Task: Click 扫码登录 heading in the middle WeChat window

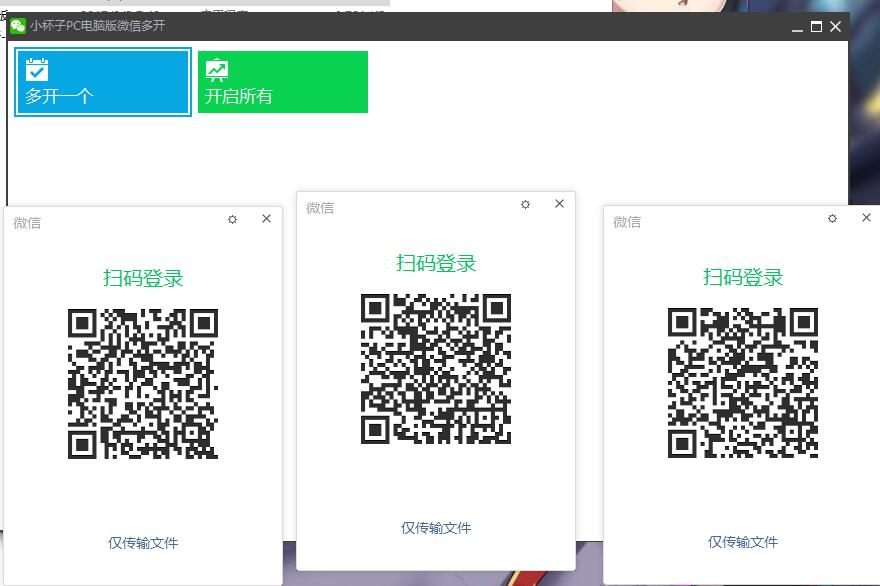Action: [436, 263]
